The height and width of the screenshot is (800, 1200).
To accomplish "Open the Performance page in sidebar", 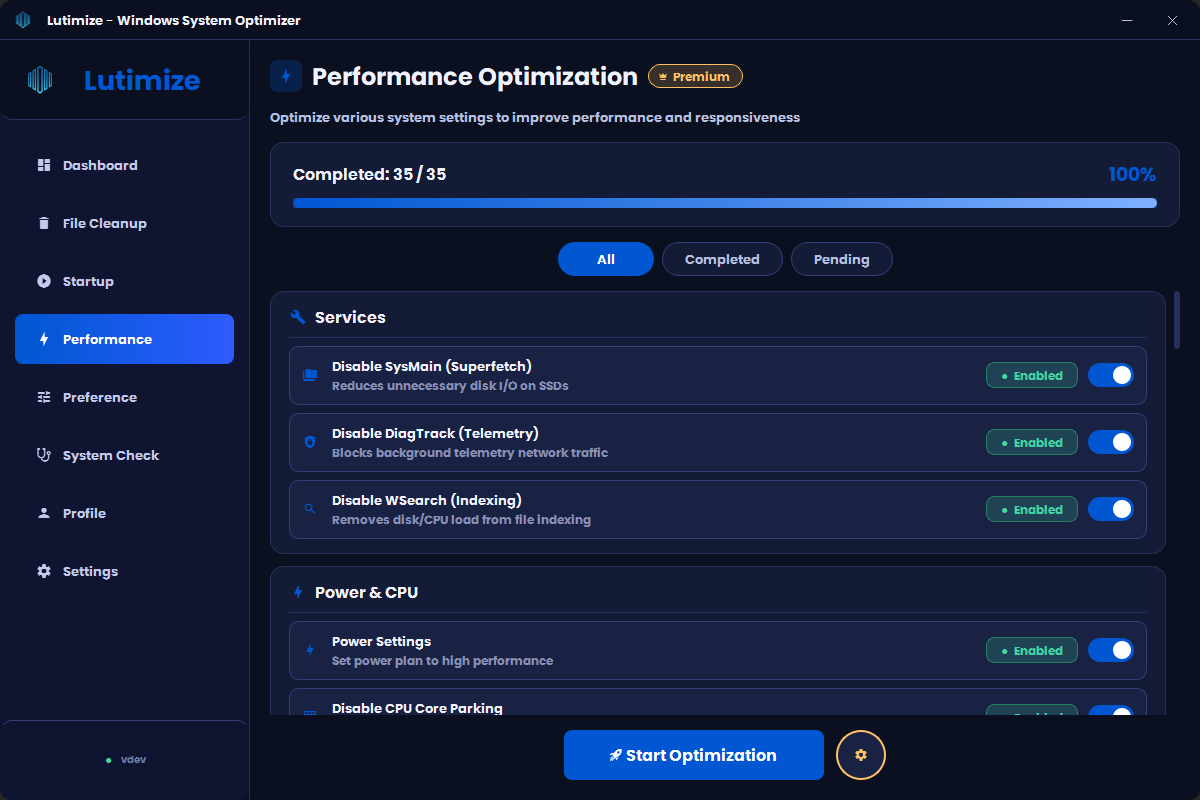I will (124, 339).
